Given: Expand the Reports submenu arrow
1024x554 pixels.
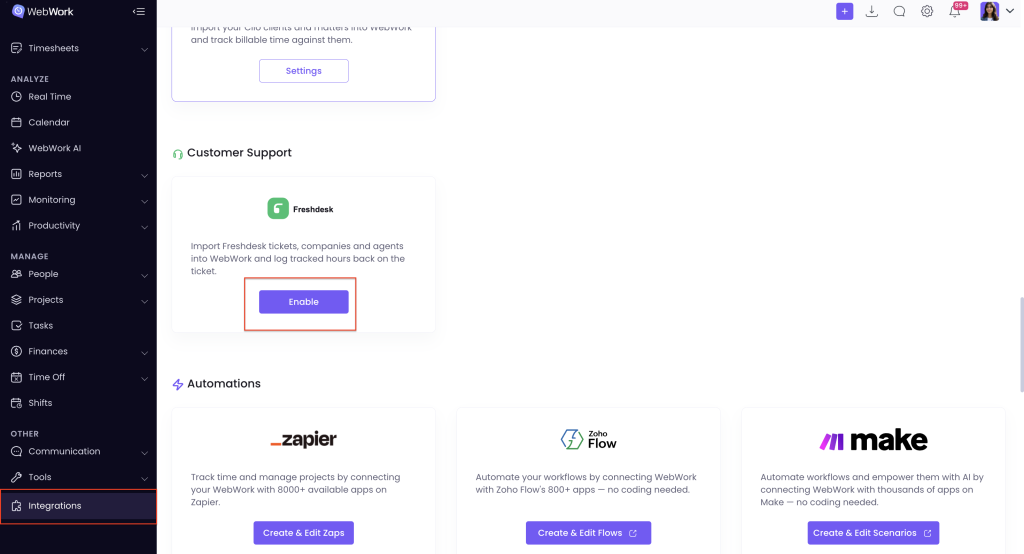Looking at the screenshot, I should (144, 175).
